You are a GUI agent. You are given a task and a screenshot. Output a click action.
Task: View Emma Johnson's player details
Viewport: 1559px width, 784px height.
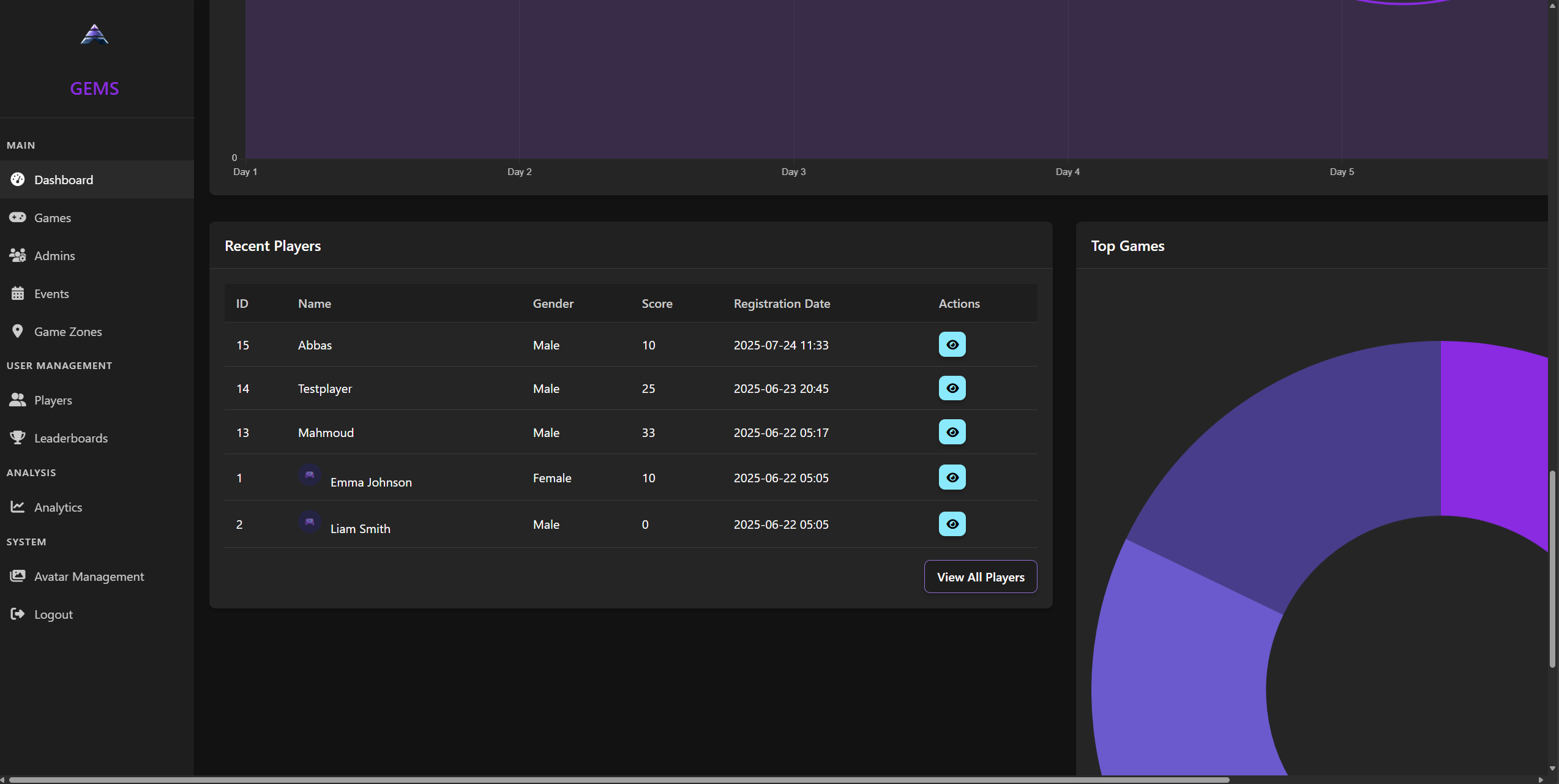point(952,477)
